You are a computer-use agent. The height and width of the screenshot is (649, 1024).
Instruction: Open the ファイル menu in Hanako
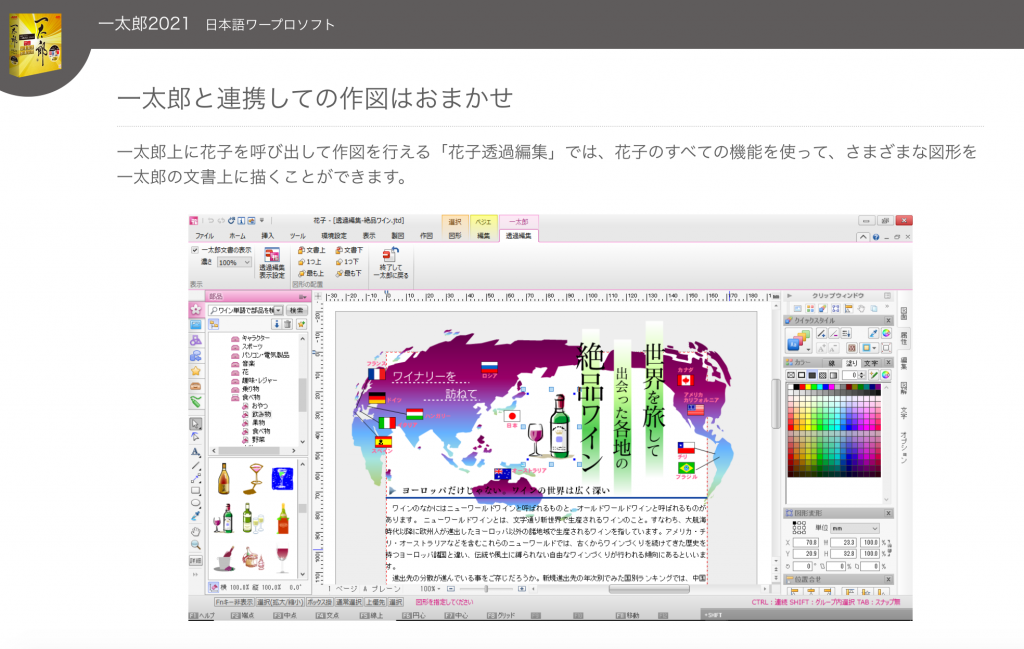[x=204, y=236]
